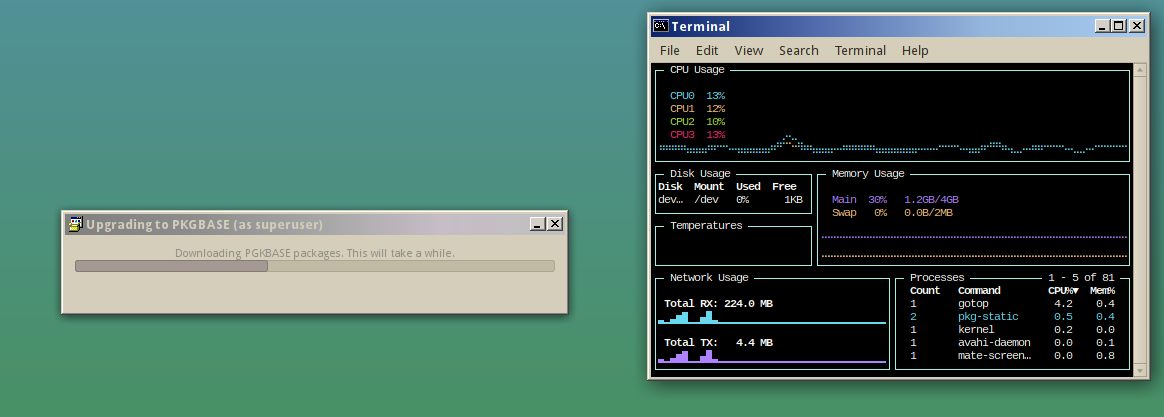Viewport: 1164px width, 417px height.
Task: Click the PKGBASE upgrade dialog title icon
Action: (x=75, y=224)
